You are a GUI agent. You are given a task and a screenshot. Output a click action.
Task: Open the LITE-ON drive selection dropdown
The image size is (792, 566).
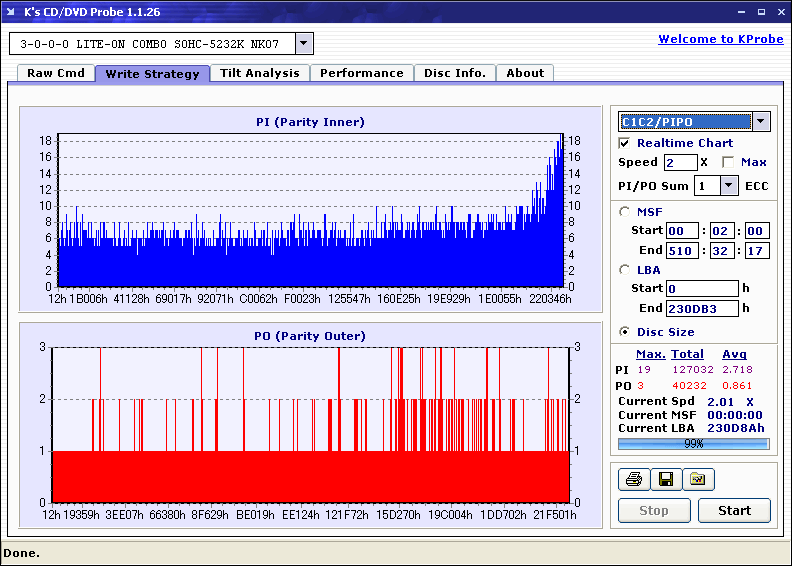tap(304, 44)
